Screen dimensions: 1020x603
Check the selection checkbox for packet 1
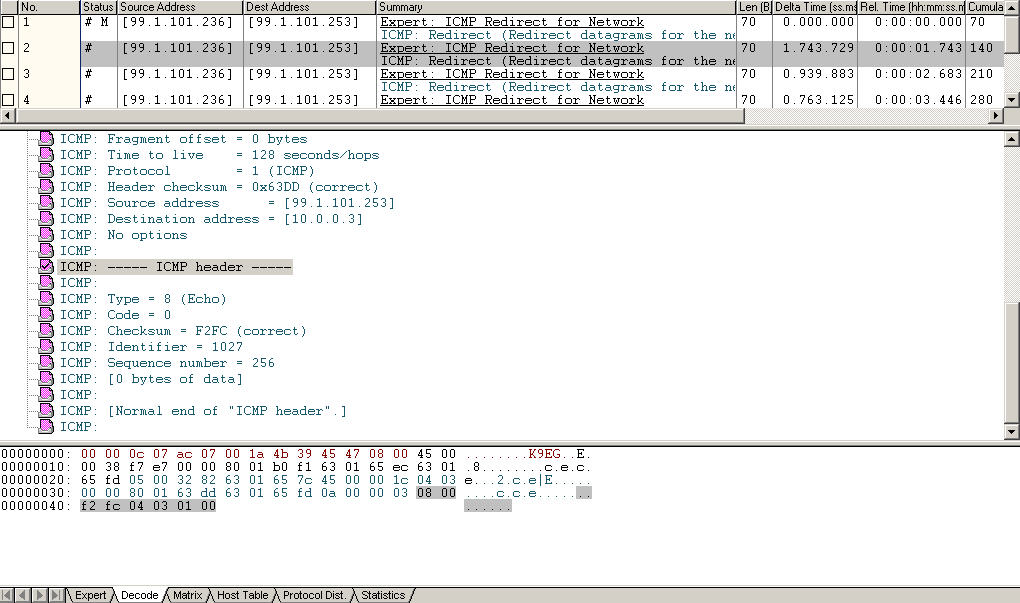tap(8, 21)
